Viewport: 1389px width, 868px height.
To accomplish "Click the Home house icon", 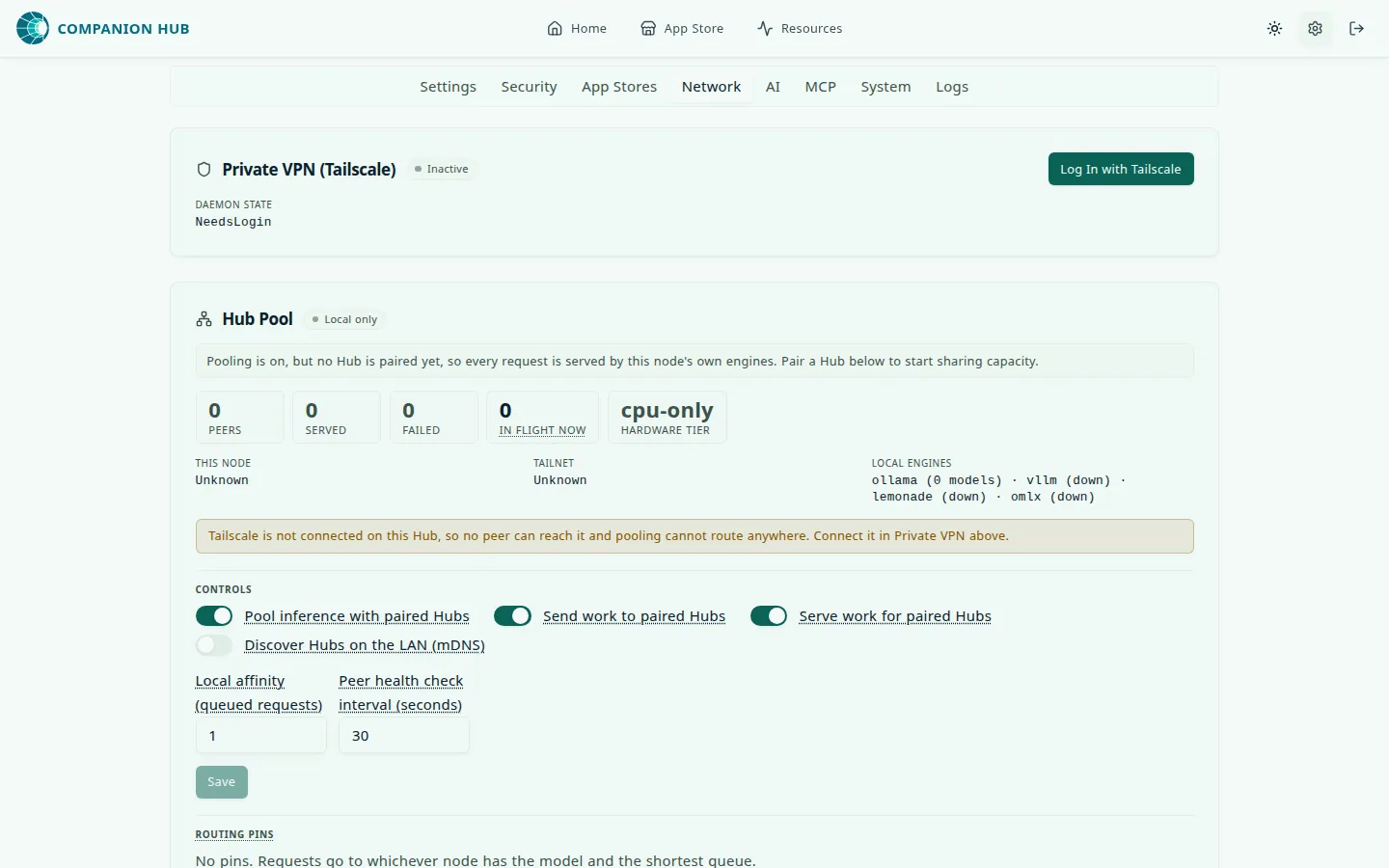I will point(555,28).
